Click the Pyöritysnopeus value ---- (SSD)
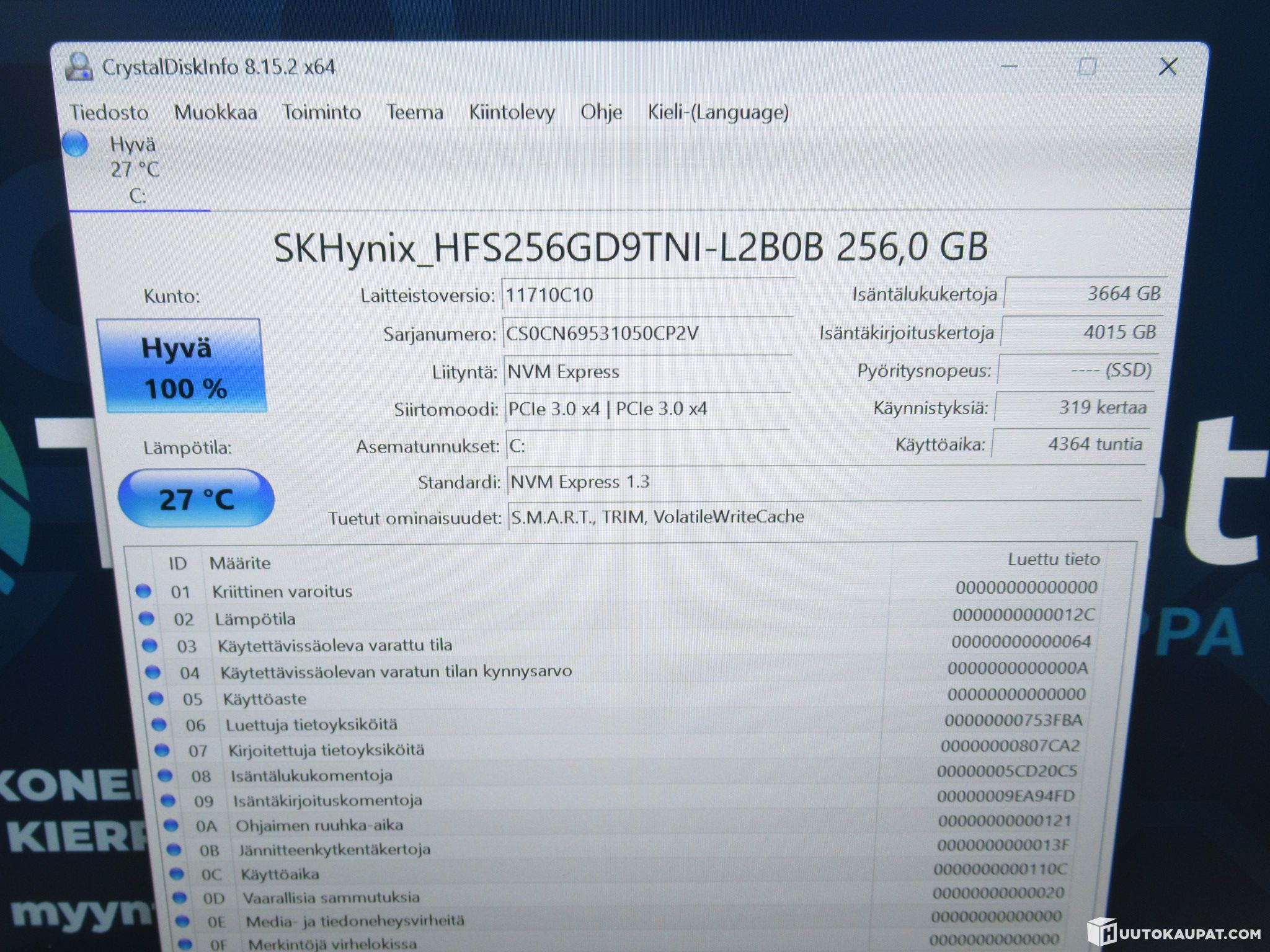The image size is (1270, 952). pos(1077,371)
